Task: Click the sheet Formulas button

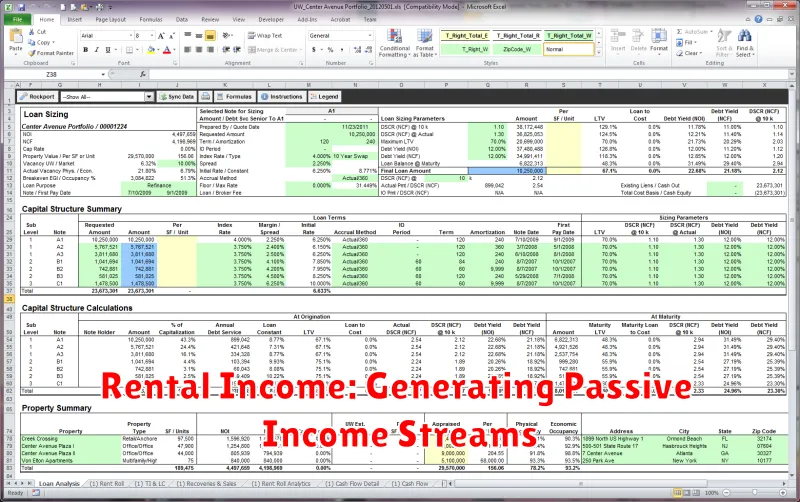Action: tap(234, 96)
